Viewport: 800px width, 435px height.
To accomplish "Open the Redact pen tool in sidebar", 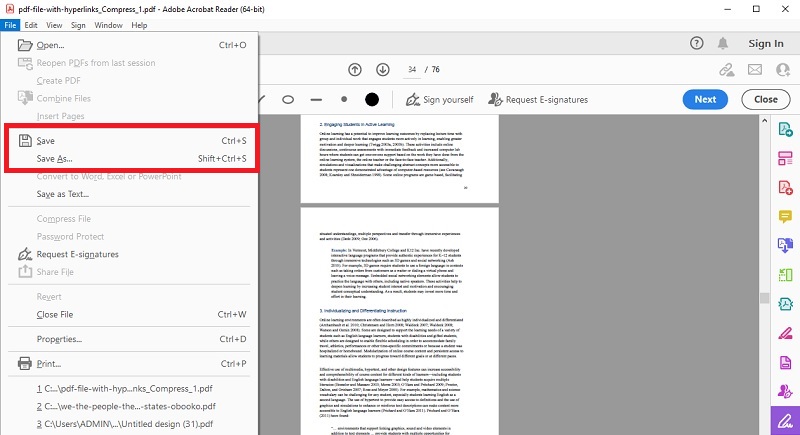I will point(785,334).
